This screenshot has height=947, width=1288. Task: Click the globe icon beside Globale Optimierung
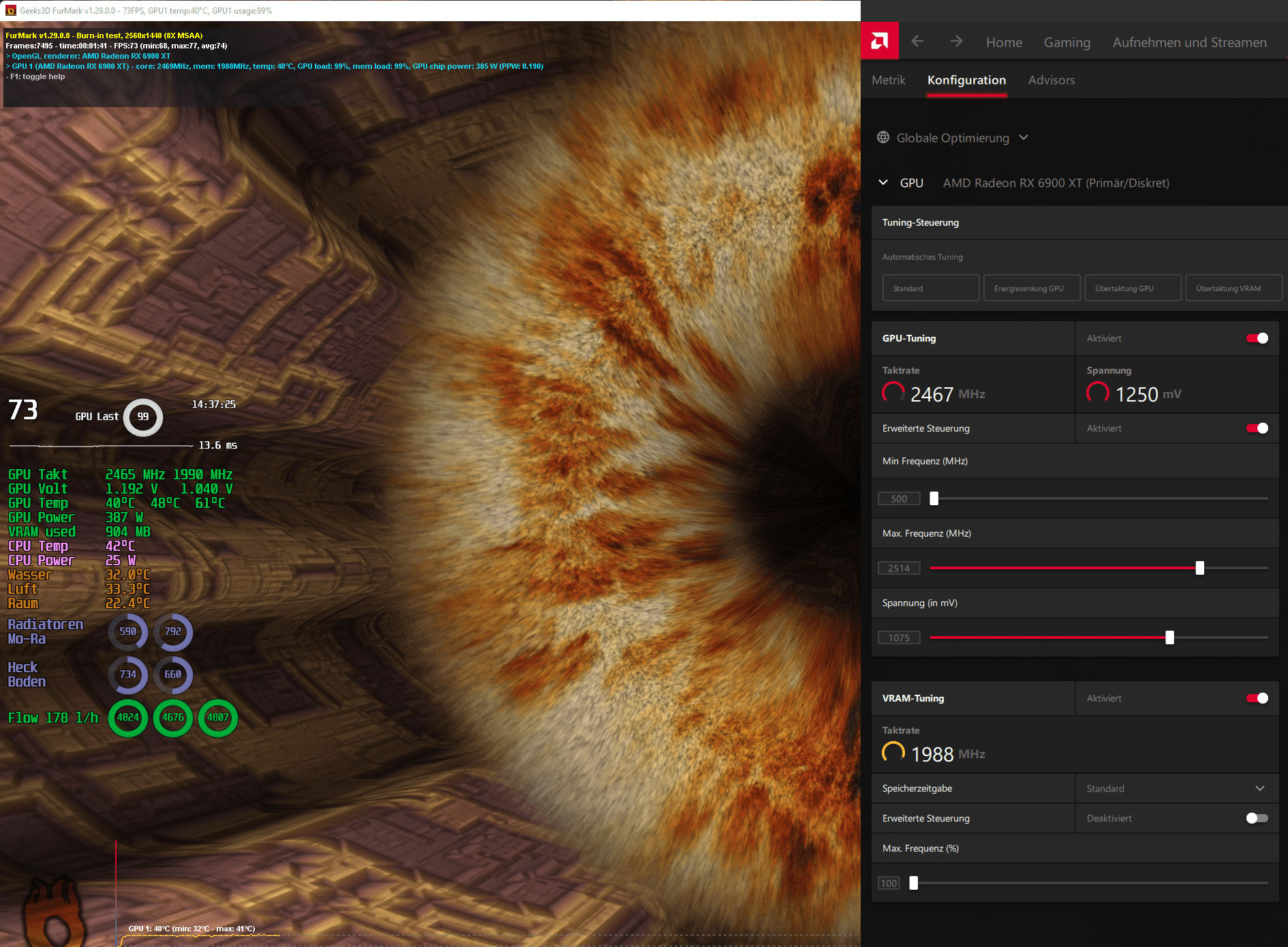click(883, 138)
